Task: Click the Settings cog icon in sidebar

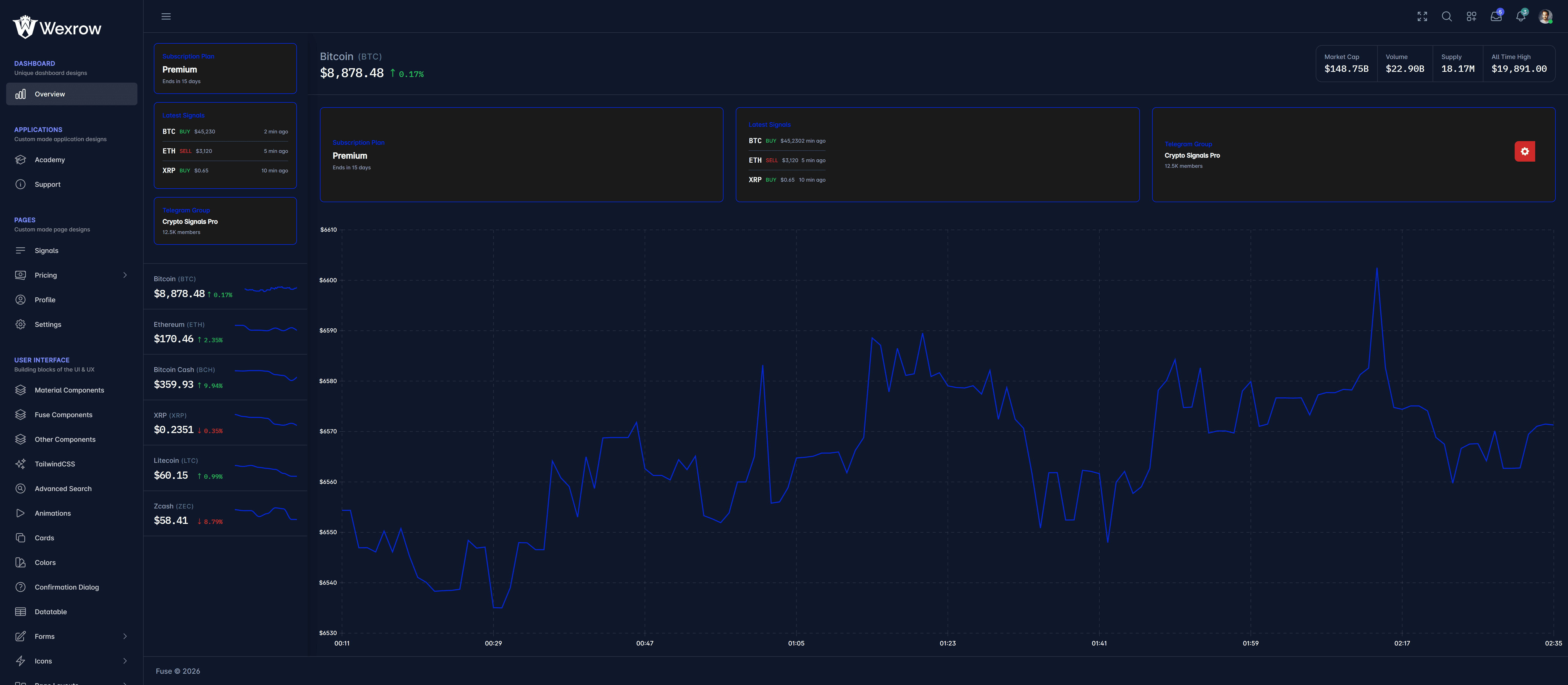Action: [x=21, y=325]
